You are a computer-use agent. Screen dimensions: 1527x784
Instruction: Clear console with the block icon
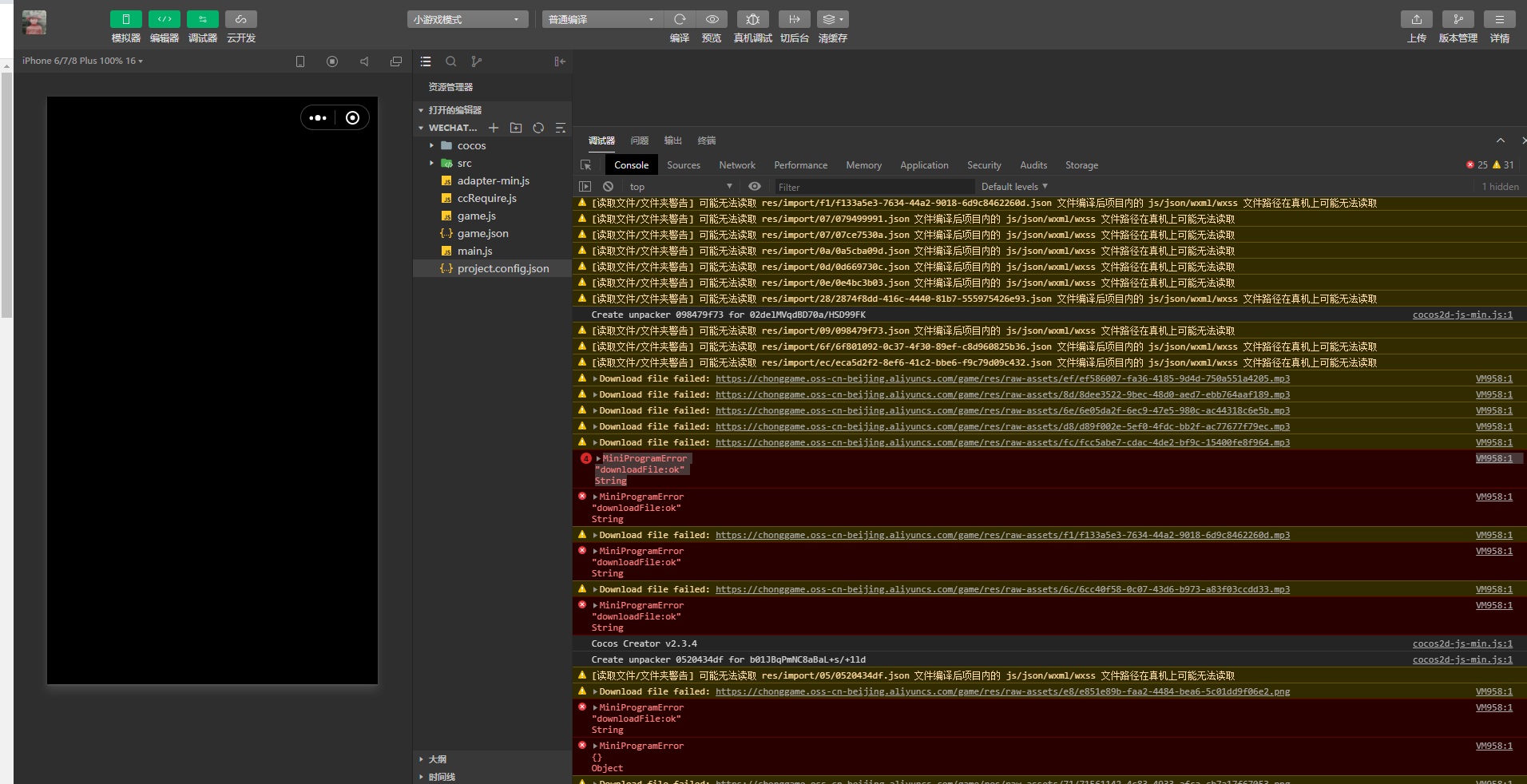[x=609, y=187]
